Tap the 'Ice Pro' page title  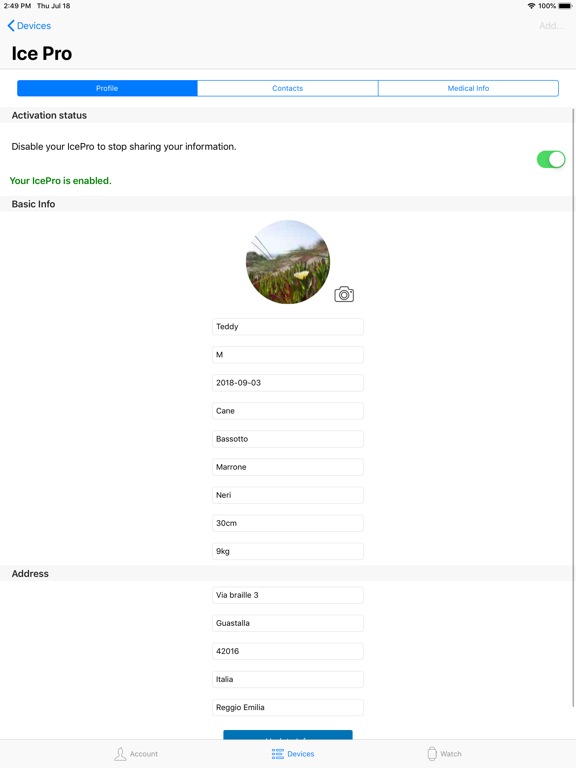(42, 53)
